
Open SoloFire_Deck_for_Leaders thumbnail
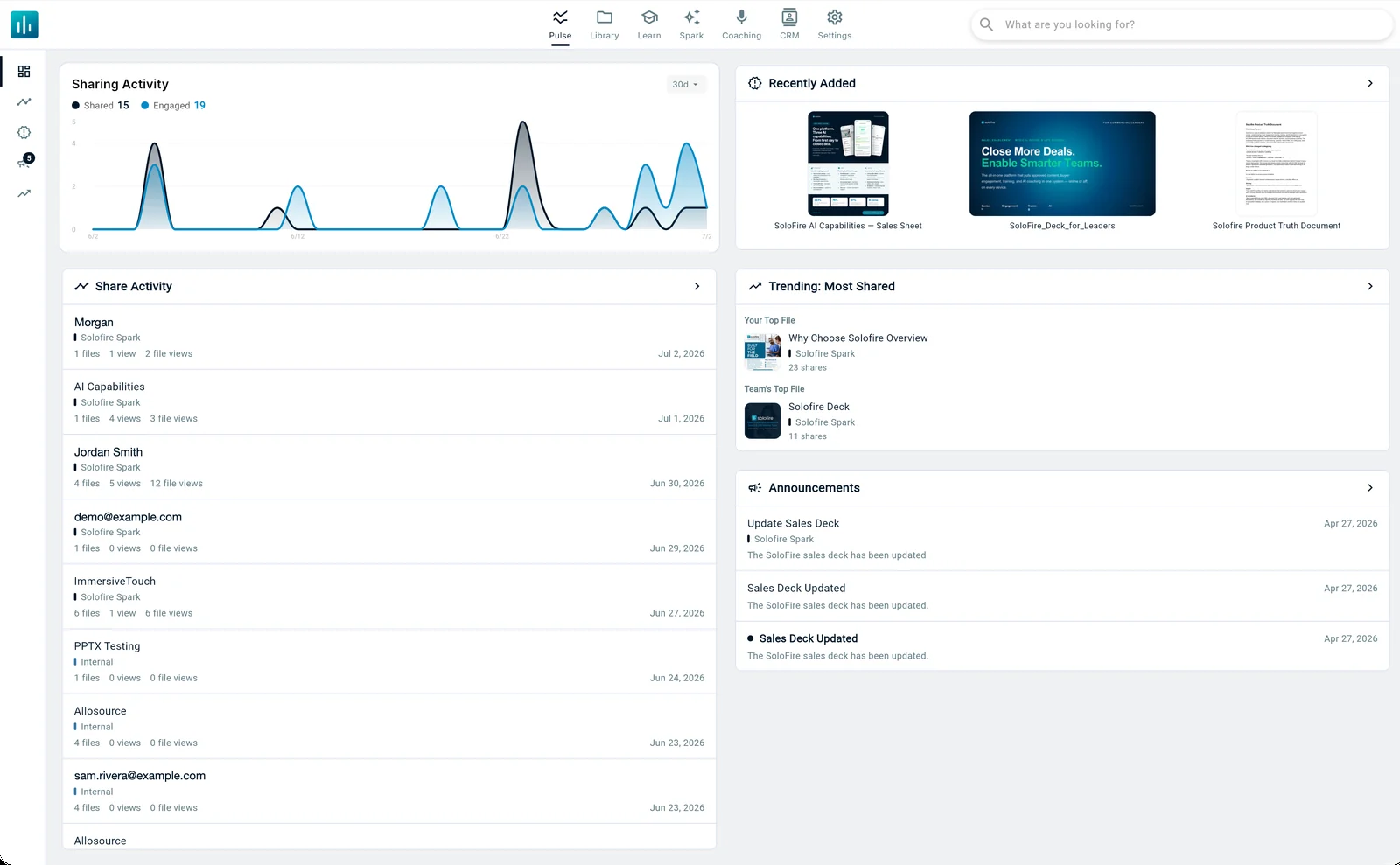[1062, 164]
